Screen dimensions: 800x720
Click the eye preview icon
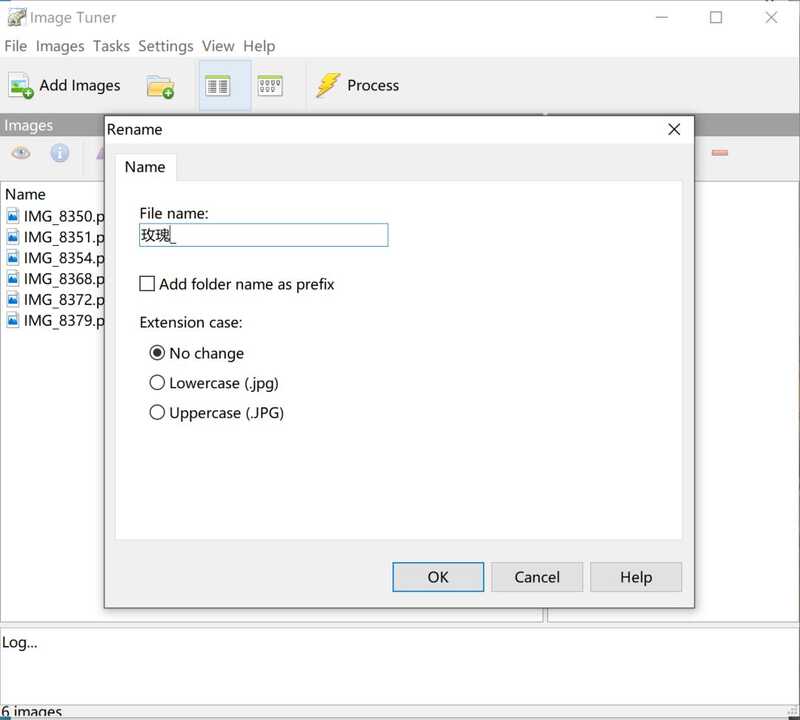click(21, 153)
